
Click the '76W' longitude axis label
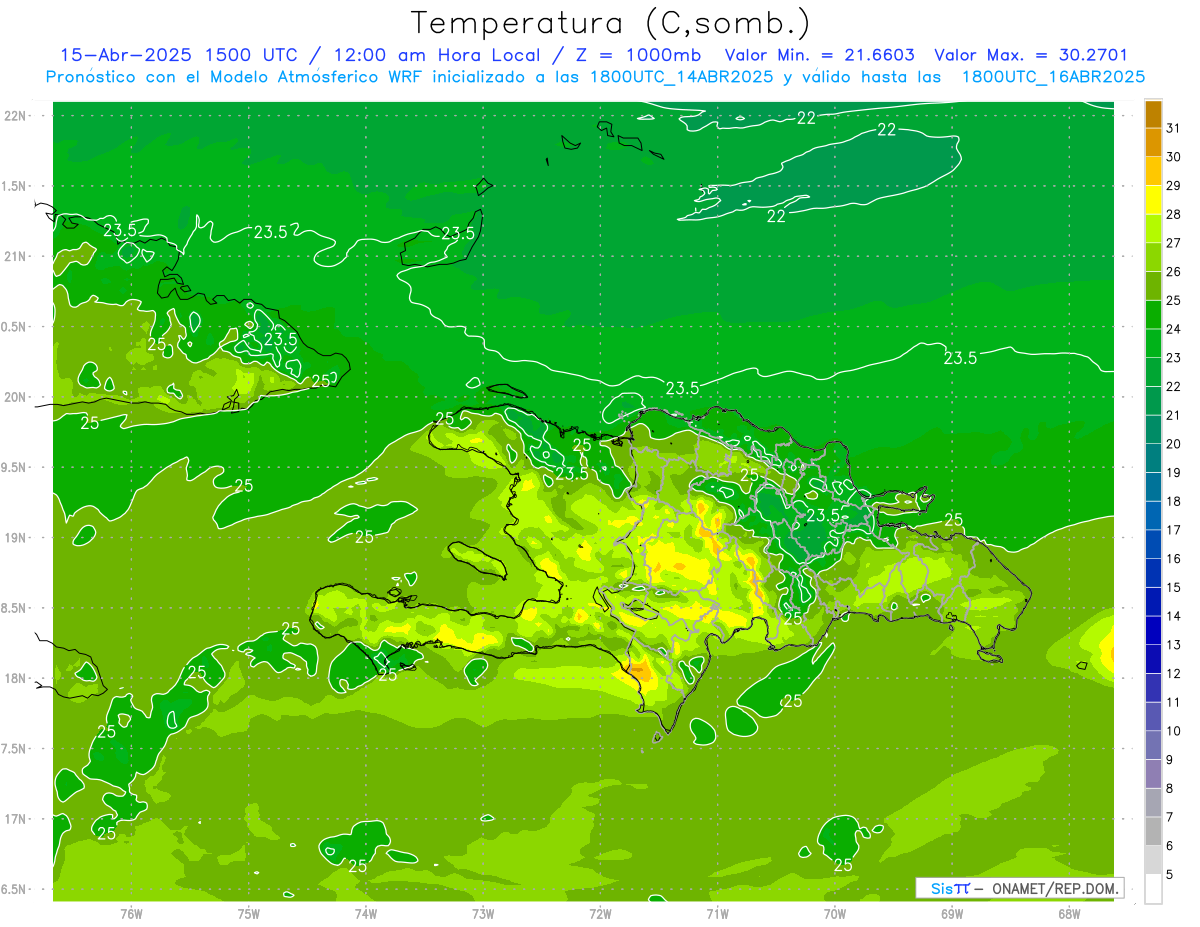coord(131,914)
